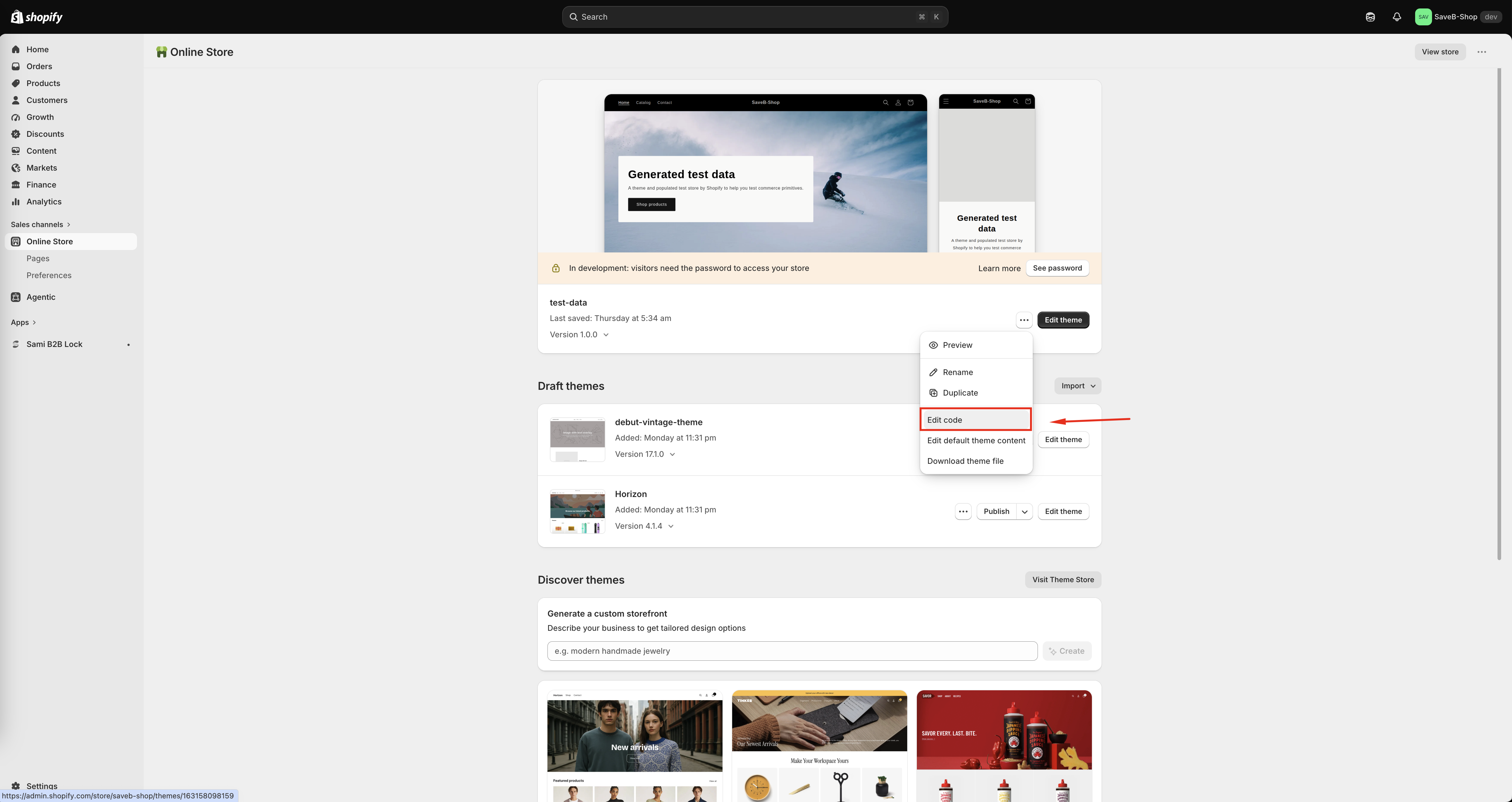Click Edit theme for test-data
This screenshot has height=802, width=1512.
click(x=1063, y=320)
